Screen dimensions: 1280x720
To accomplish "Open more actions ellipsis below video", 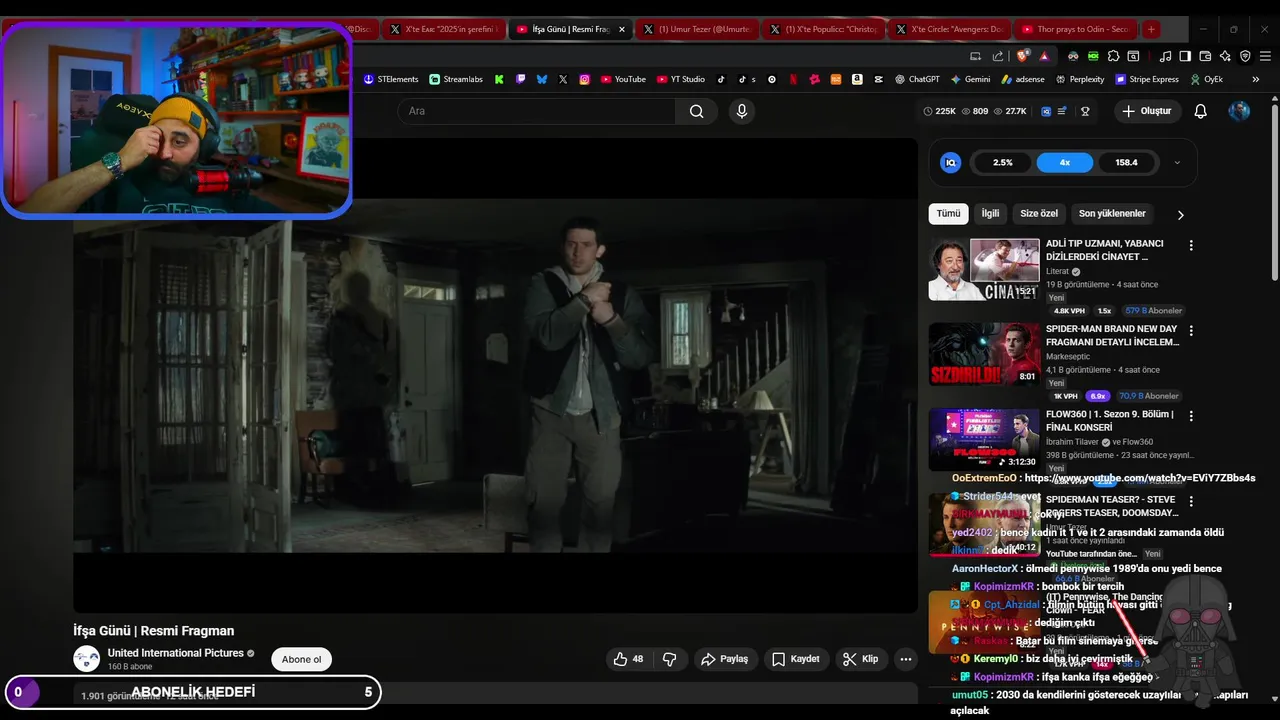I will pyautogui.click(x=905, y=659).
